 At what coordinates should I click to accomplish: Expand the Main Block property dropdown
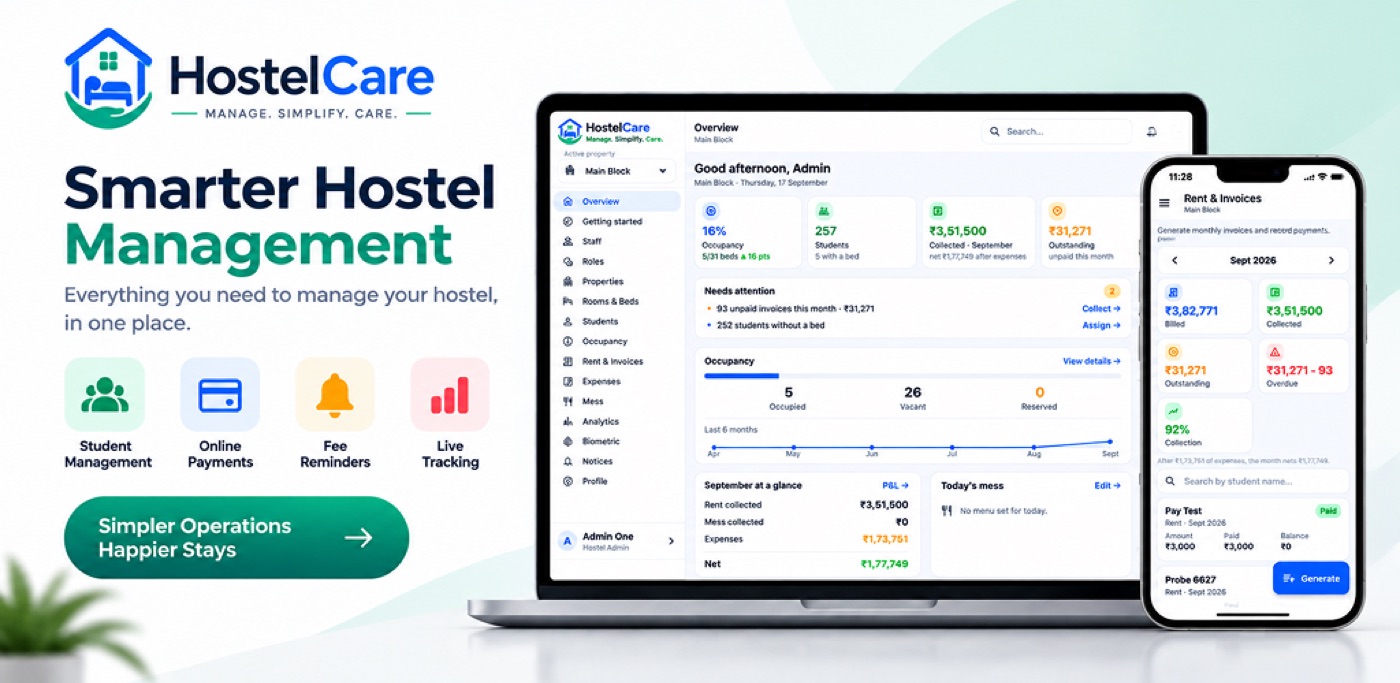tap(616, 171)
